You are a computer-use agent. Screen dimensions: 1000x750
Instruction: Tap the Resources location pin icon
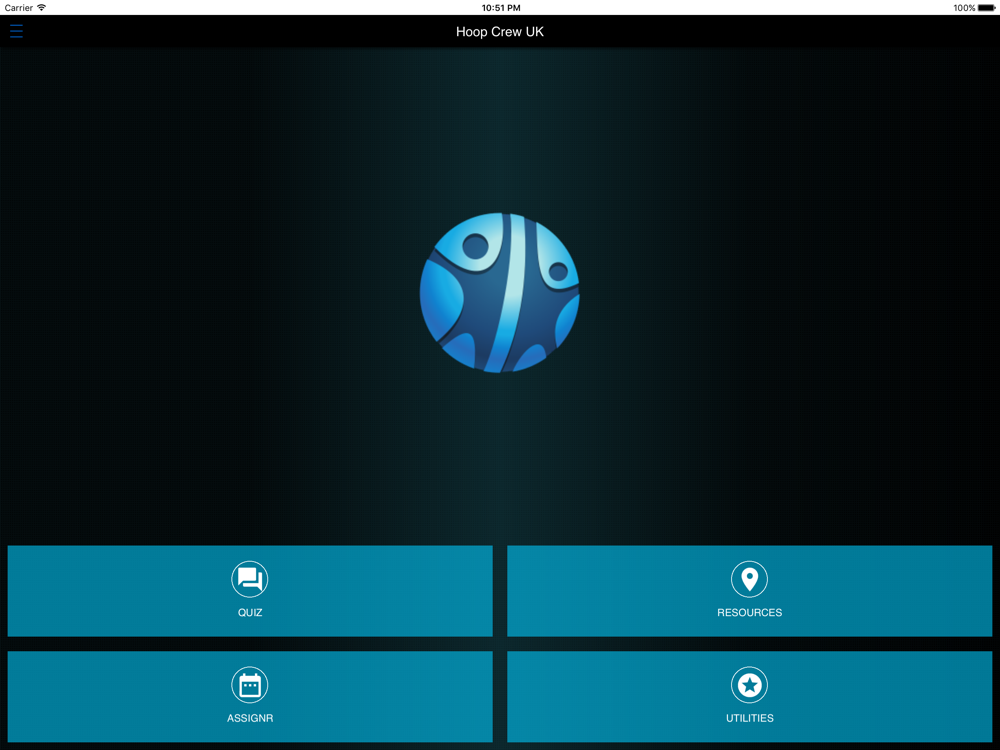point(749,579)
